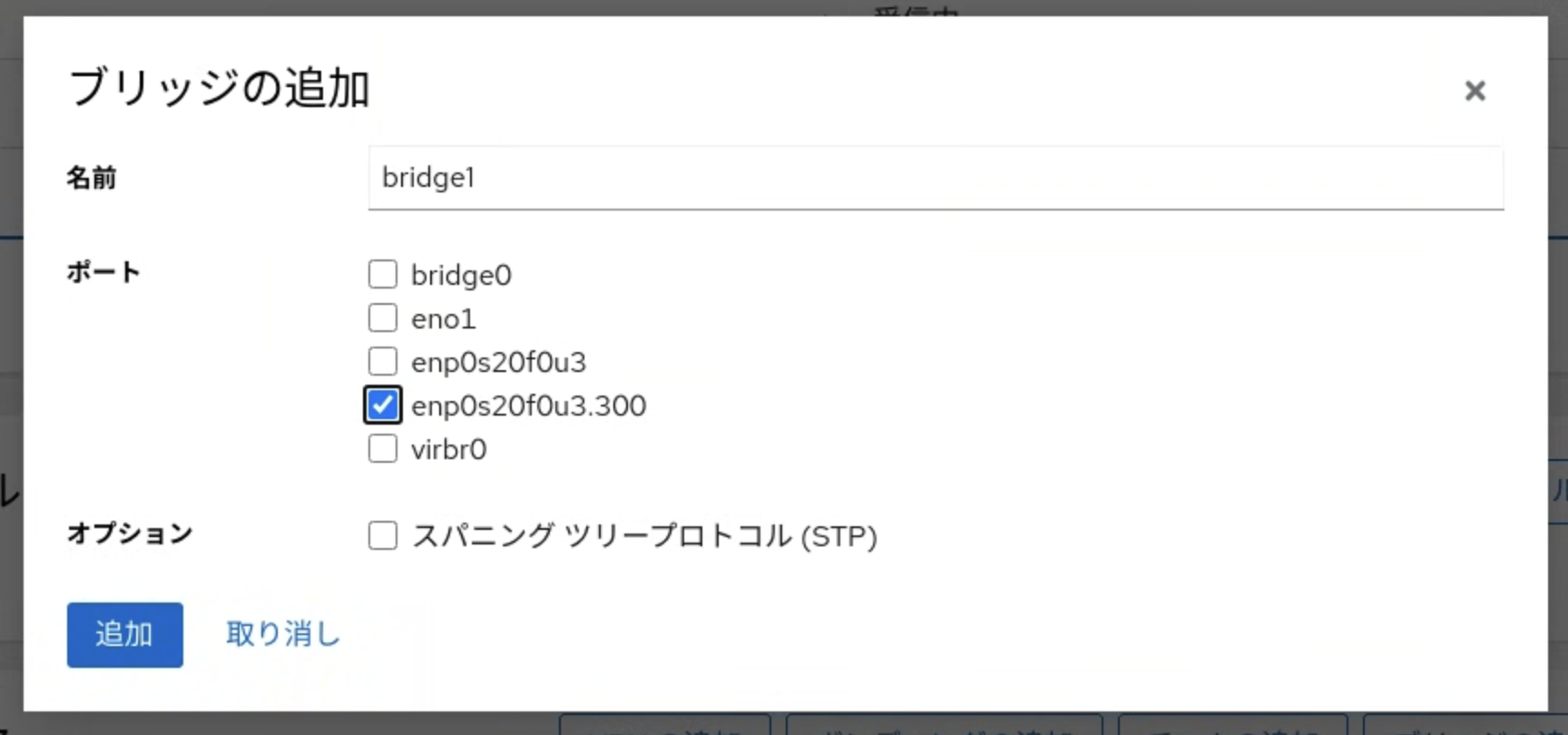The height and width of the screenshot is (735, 1568).
Task: Check the virbr0 port checkbox
Action: point(382,448)
